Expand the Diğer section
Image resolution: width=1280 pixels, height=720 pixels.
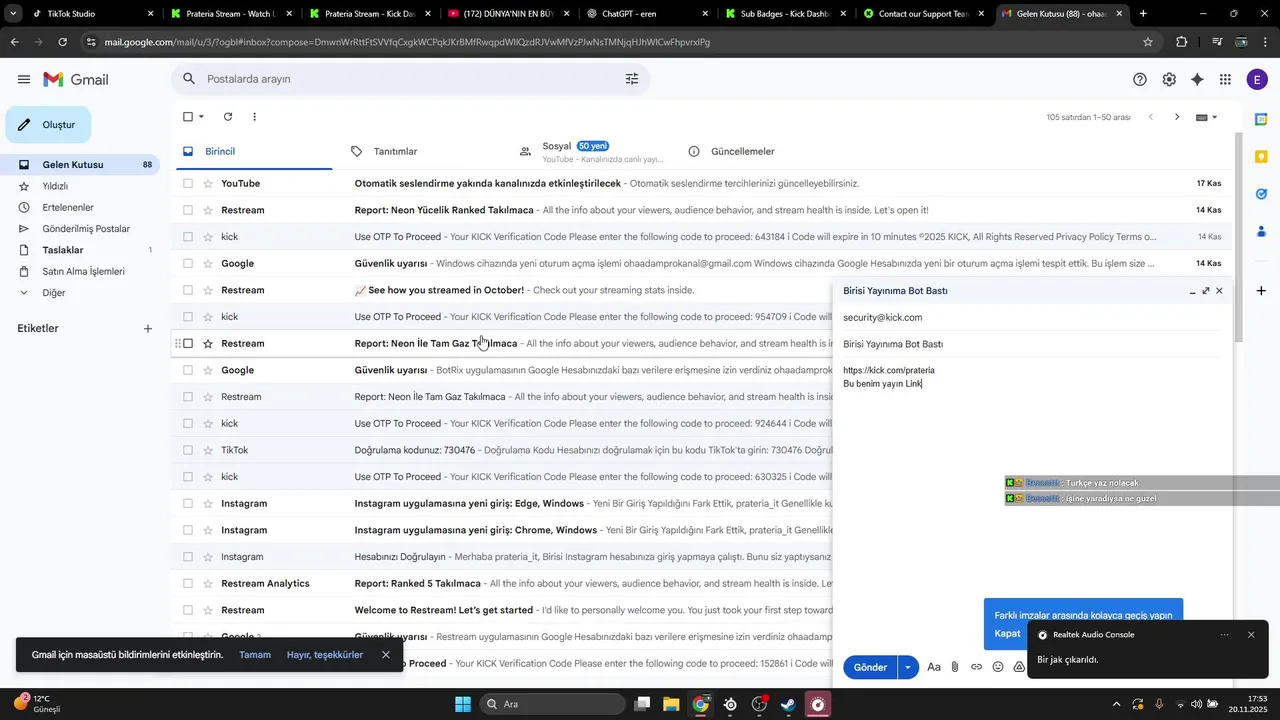[x=54, y=293]
